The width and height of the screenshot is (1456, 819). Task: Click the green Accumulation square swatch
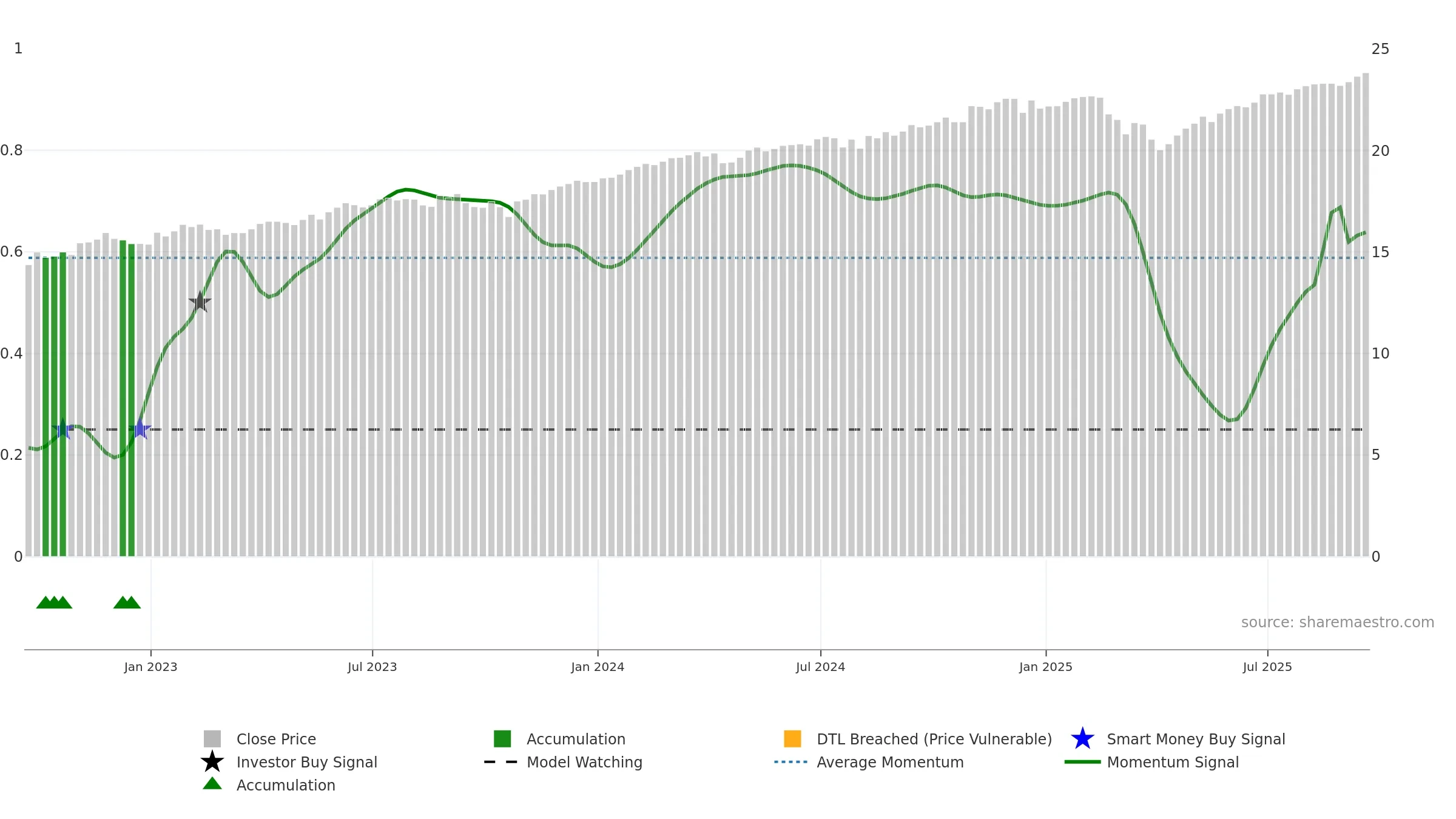[x=502, y=739]
